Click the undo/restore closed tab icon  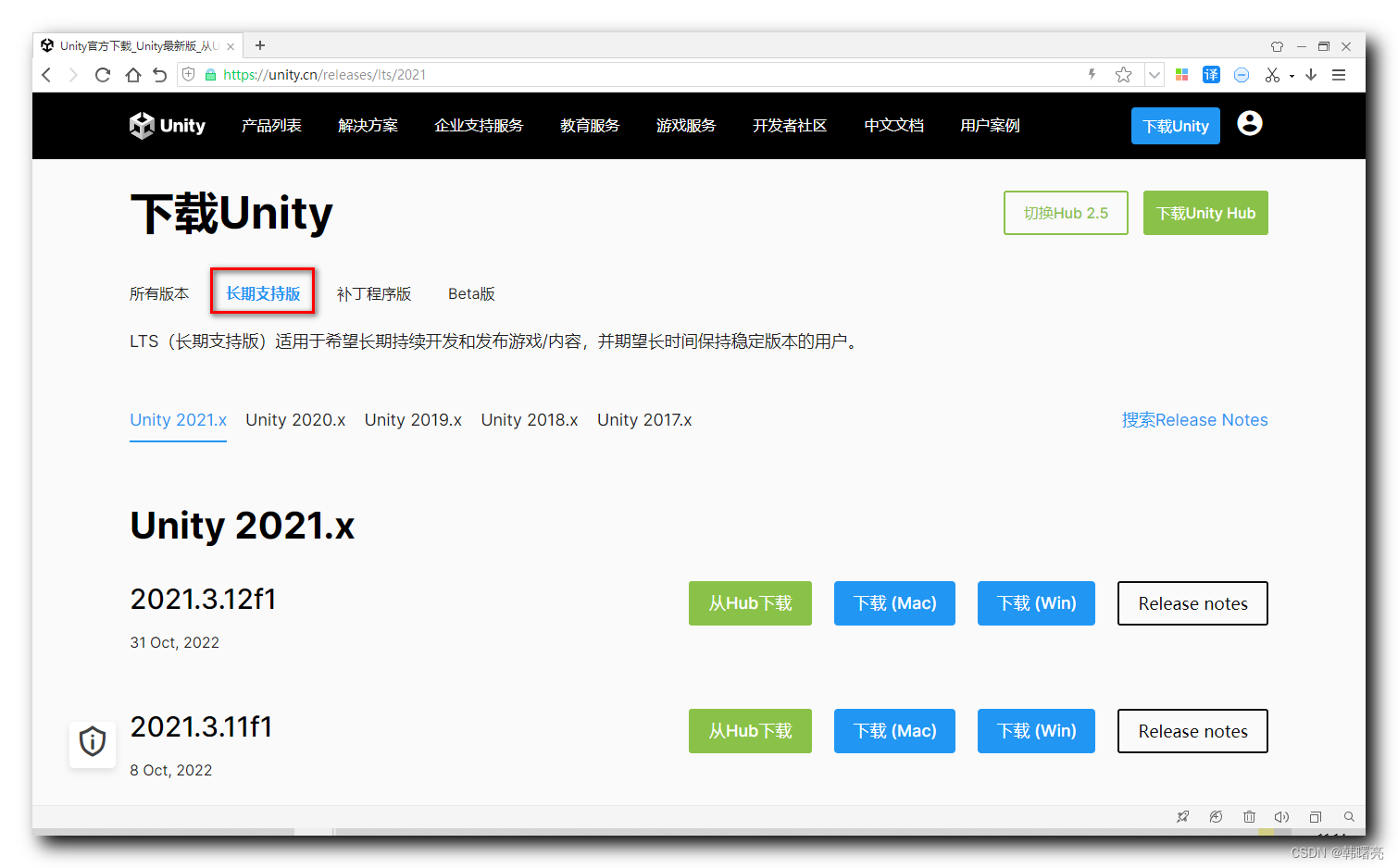tap(160, 75)
